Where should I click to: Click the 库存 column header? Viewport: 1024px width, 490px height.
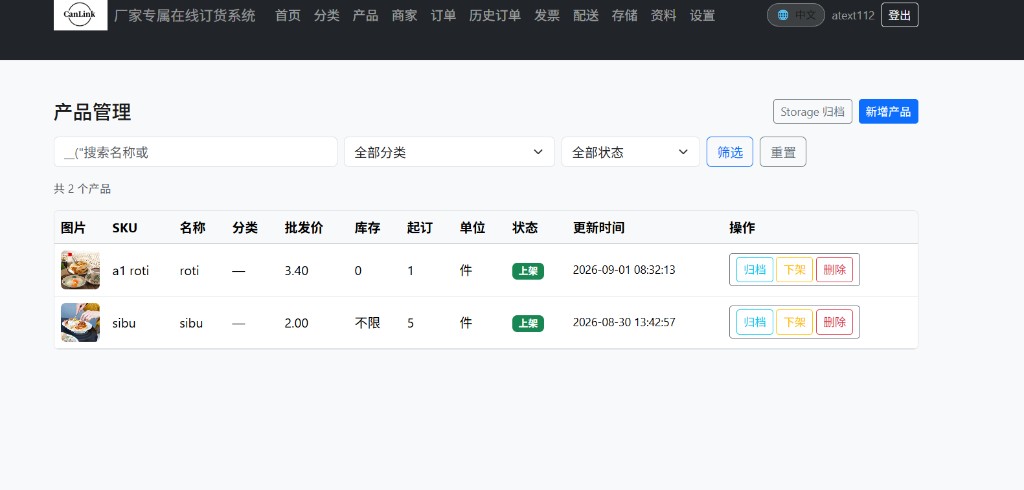pyautogui.click(x=367, y=227)
